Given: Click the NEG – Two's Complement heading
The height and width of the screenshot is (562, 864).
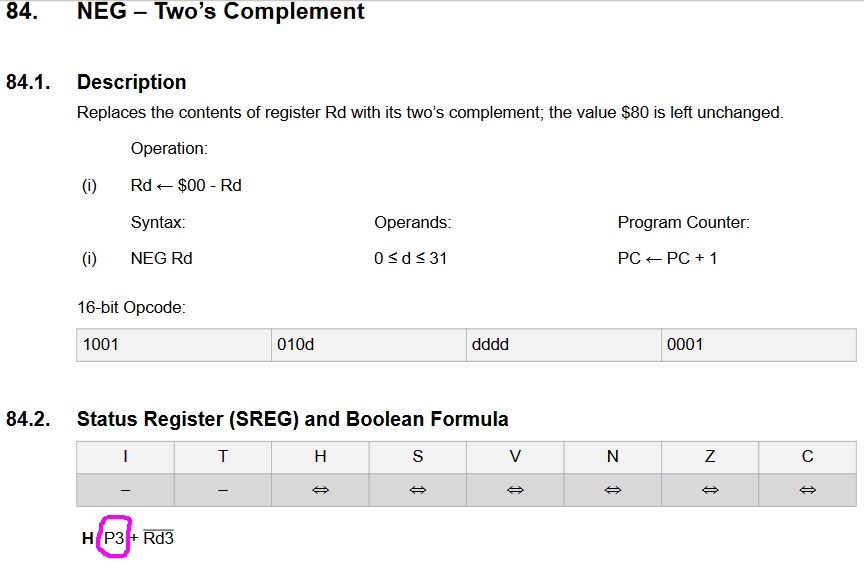Looking at the screenshot, I should pos(220,12).
